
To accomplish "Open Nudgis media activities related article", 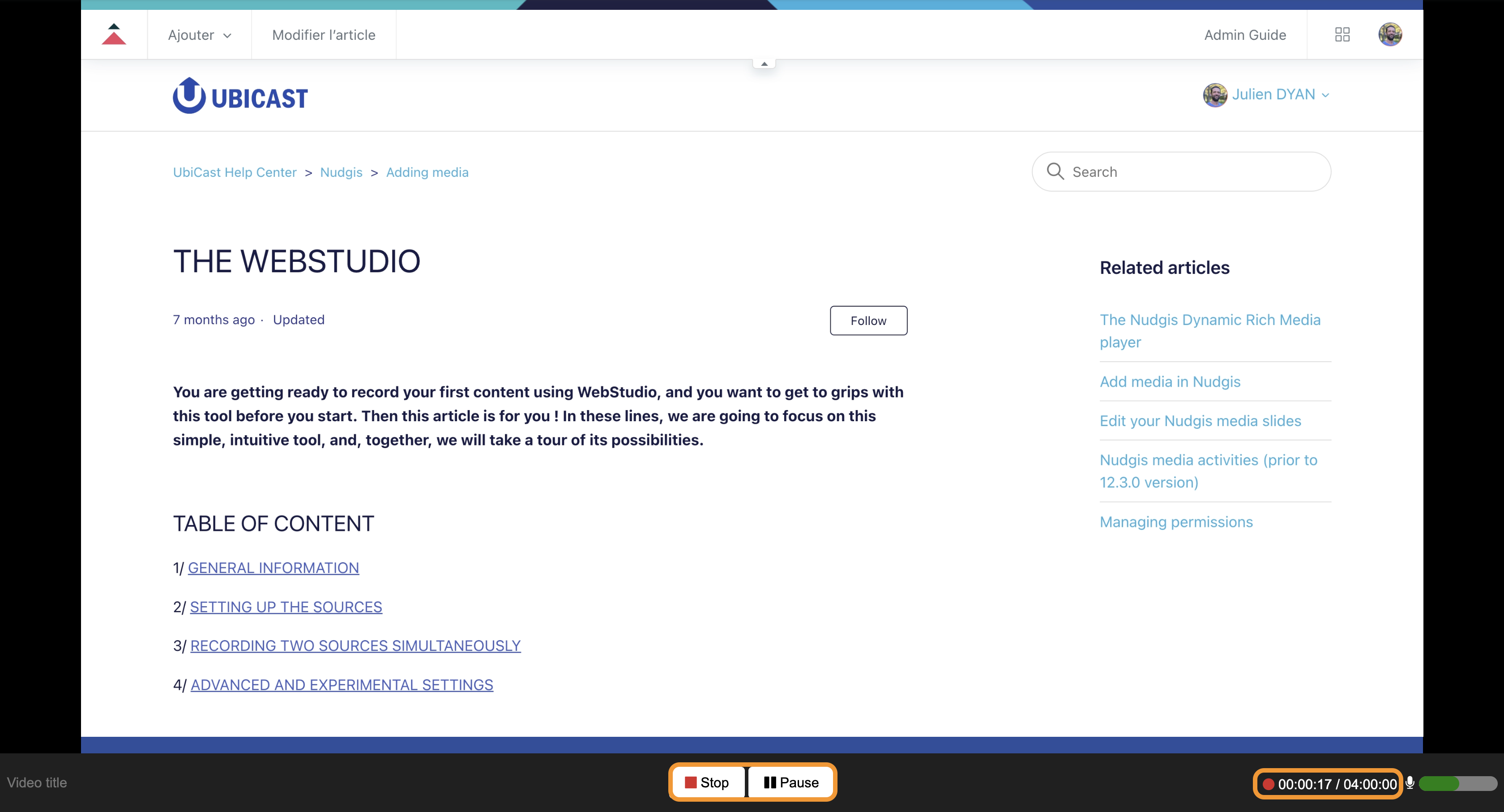I will point(1209,471).
